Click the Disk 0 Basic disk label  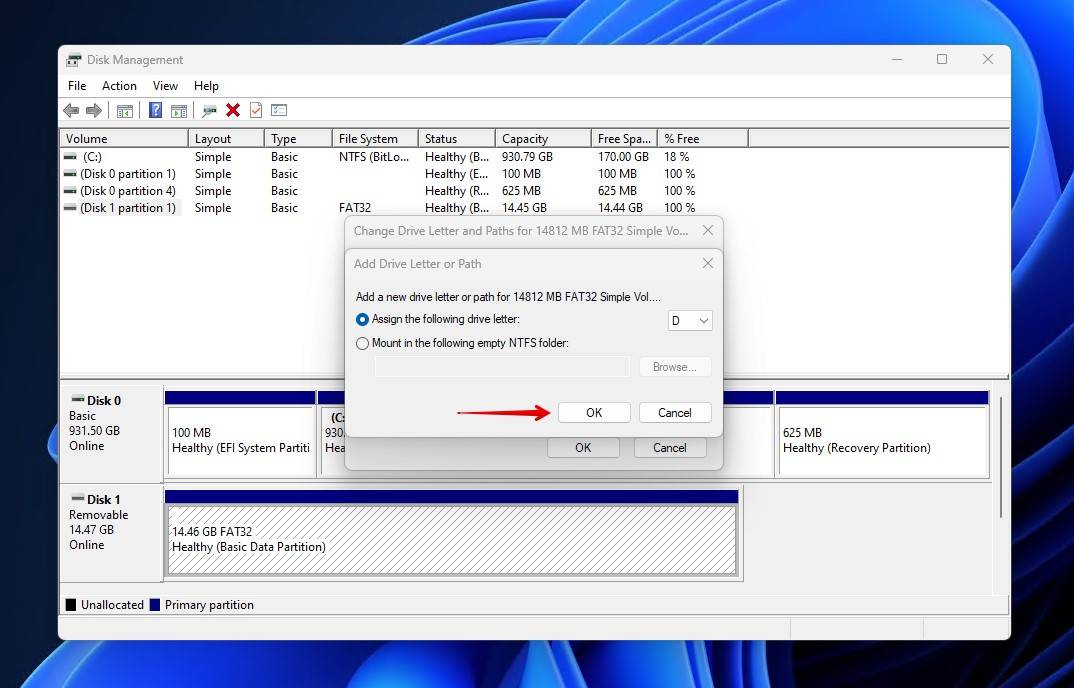coord(112,433)
